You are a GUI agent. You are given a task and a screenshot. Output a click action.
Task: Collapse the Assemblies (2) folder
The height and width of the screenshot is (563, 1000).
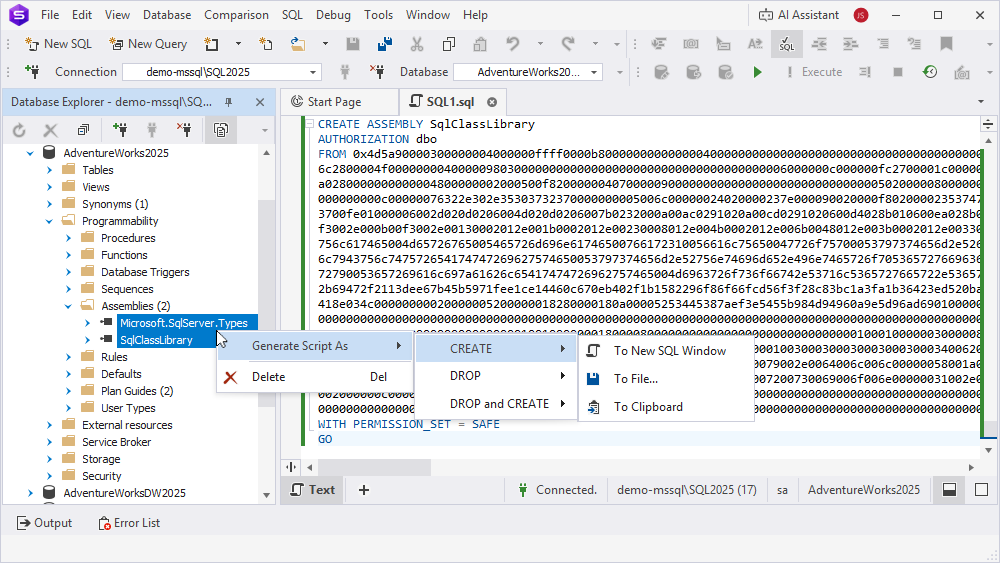coord(68,306)
